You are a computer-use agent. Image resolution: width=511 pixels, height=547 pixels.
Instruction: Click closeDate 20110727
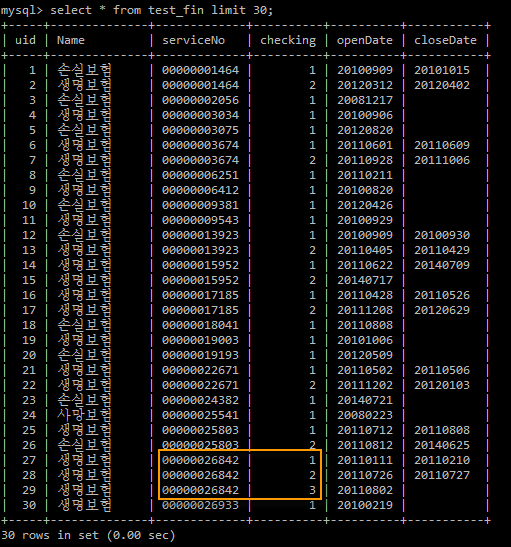point(442,475)
